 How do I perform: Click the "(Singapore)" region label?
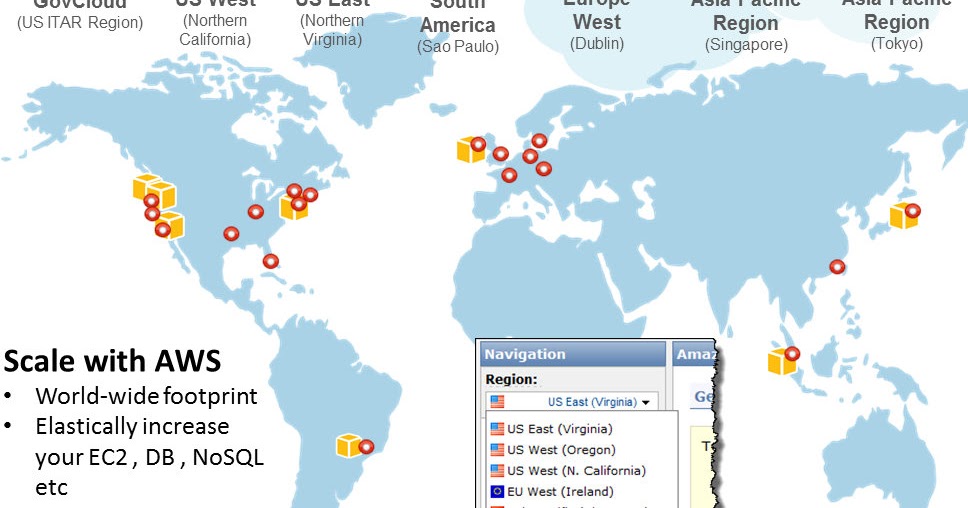tap(746, 44)
